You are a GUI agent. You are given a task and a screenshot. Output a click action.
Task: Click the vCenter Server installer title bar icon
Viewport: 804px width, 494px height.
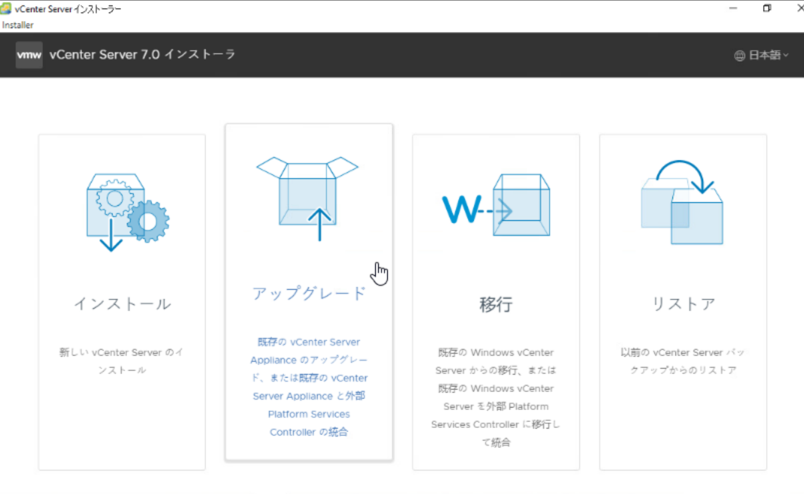point(6,9)
